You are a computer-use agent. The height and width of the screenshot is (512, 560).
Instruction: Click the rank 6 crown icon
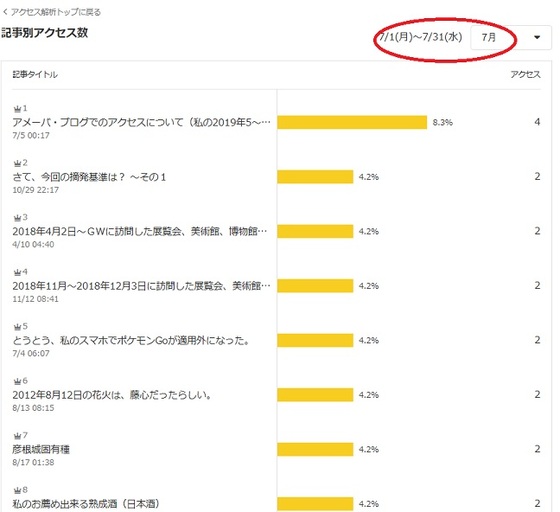pos(17,381)
